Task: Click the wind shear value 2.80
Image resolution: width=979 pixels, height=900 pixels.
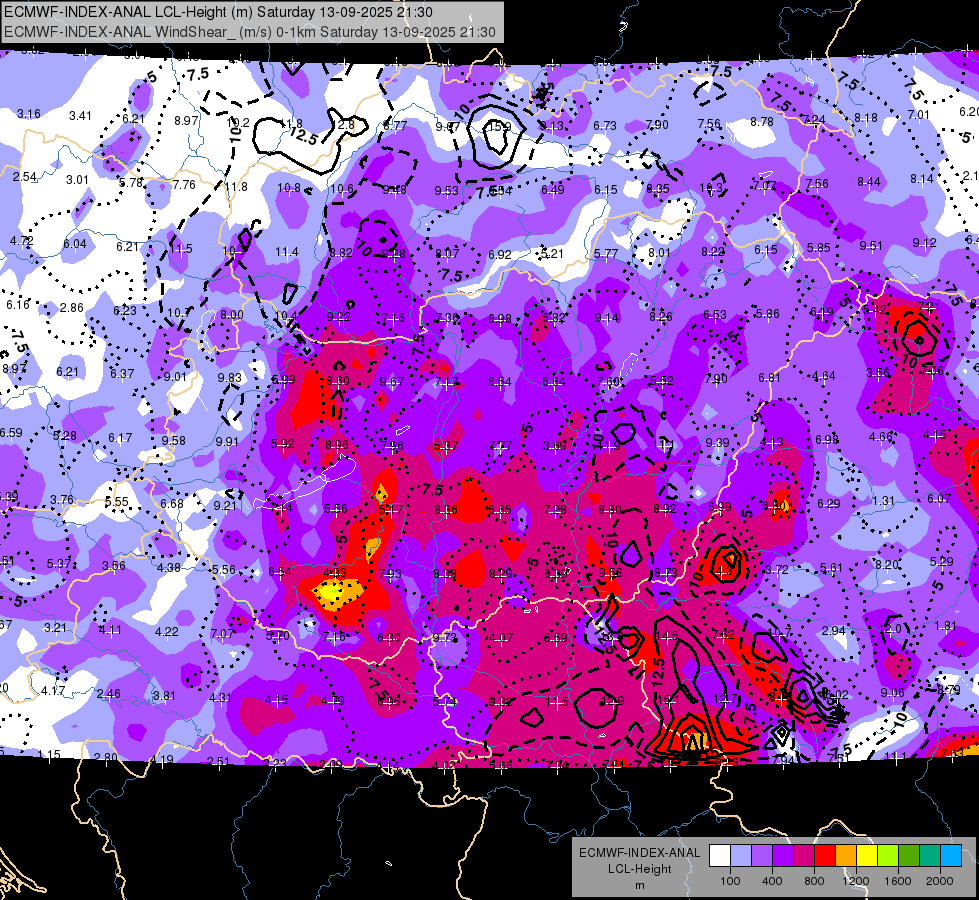Action: pos(106,758)
